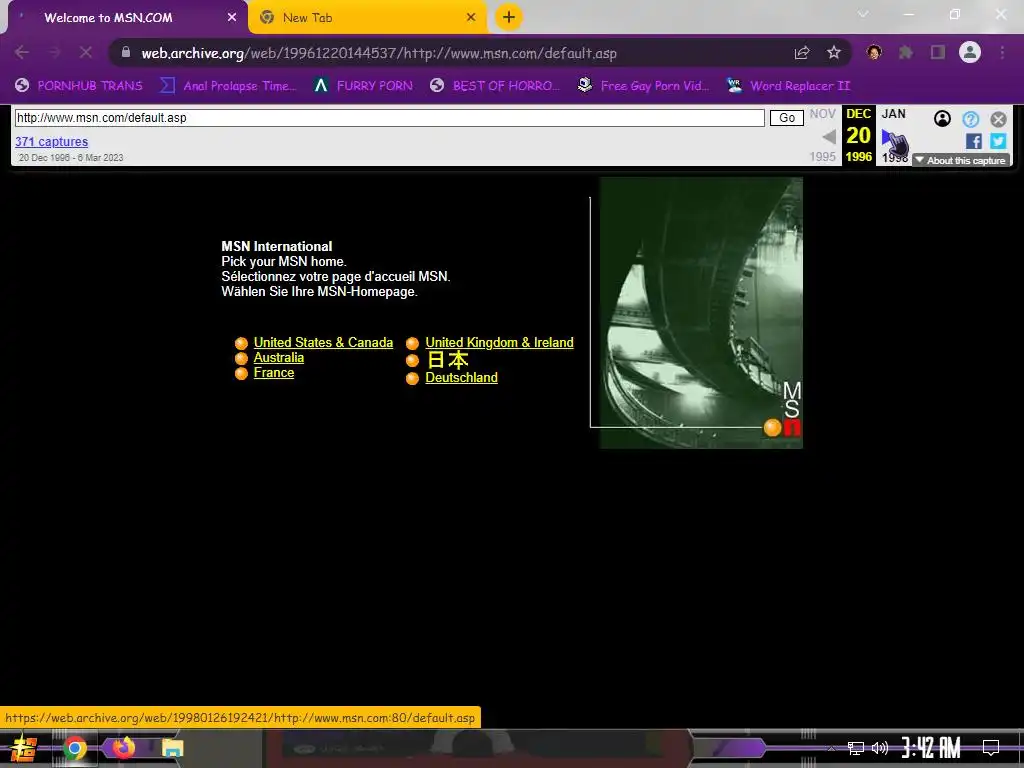This screenshot has height=768, width=1024.
Task: Open a new tab with plus button
Action: tap(509, 17)
